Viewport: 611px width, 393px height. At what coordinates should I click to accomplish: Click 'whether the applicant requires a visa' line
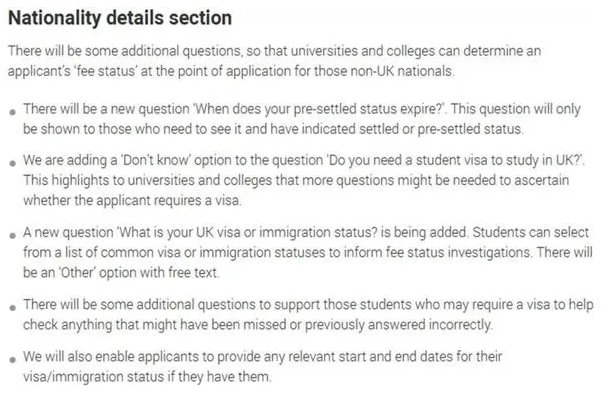point(132,201)
